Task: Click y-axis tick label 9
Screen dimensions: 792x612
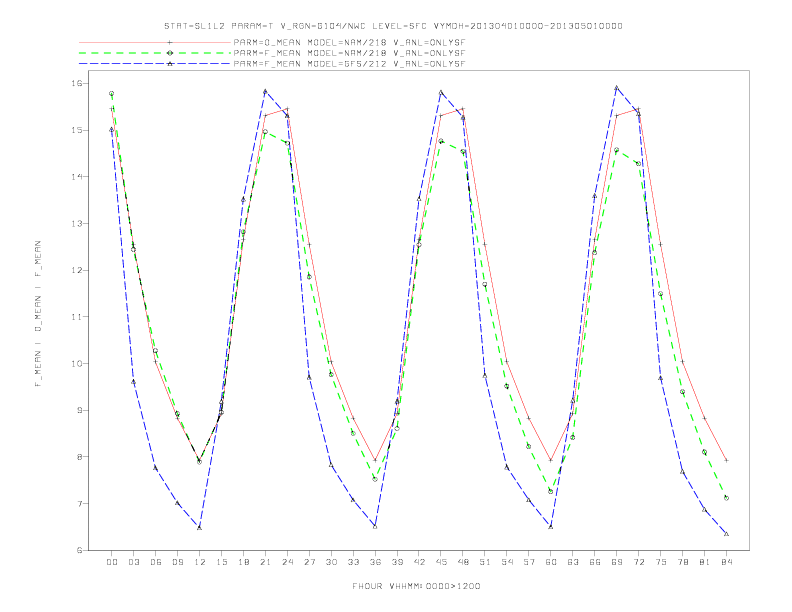Action: tap(79, 410)
